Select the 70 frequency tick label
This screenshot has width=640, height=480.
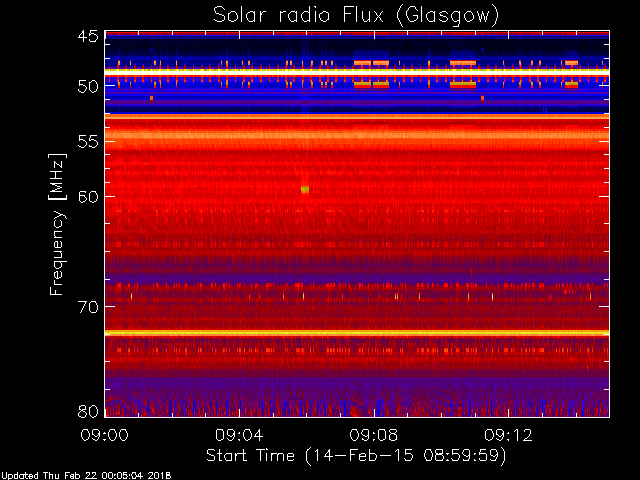[x=88, y=307]
